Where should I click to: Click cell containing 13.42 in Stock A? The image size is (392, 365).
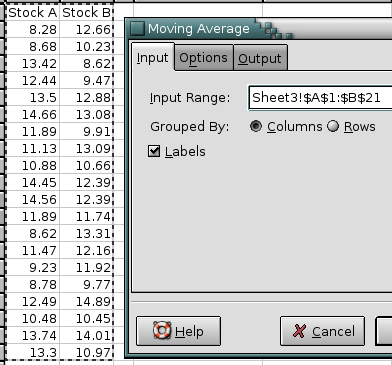[x=33, y=63]
